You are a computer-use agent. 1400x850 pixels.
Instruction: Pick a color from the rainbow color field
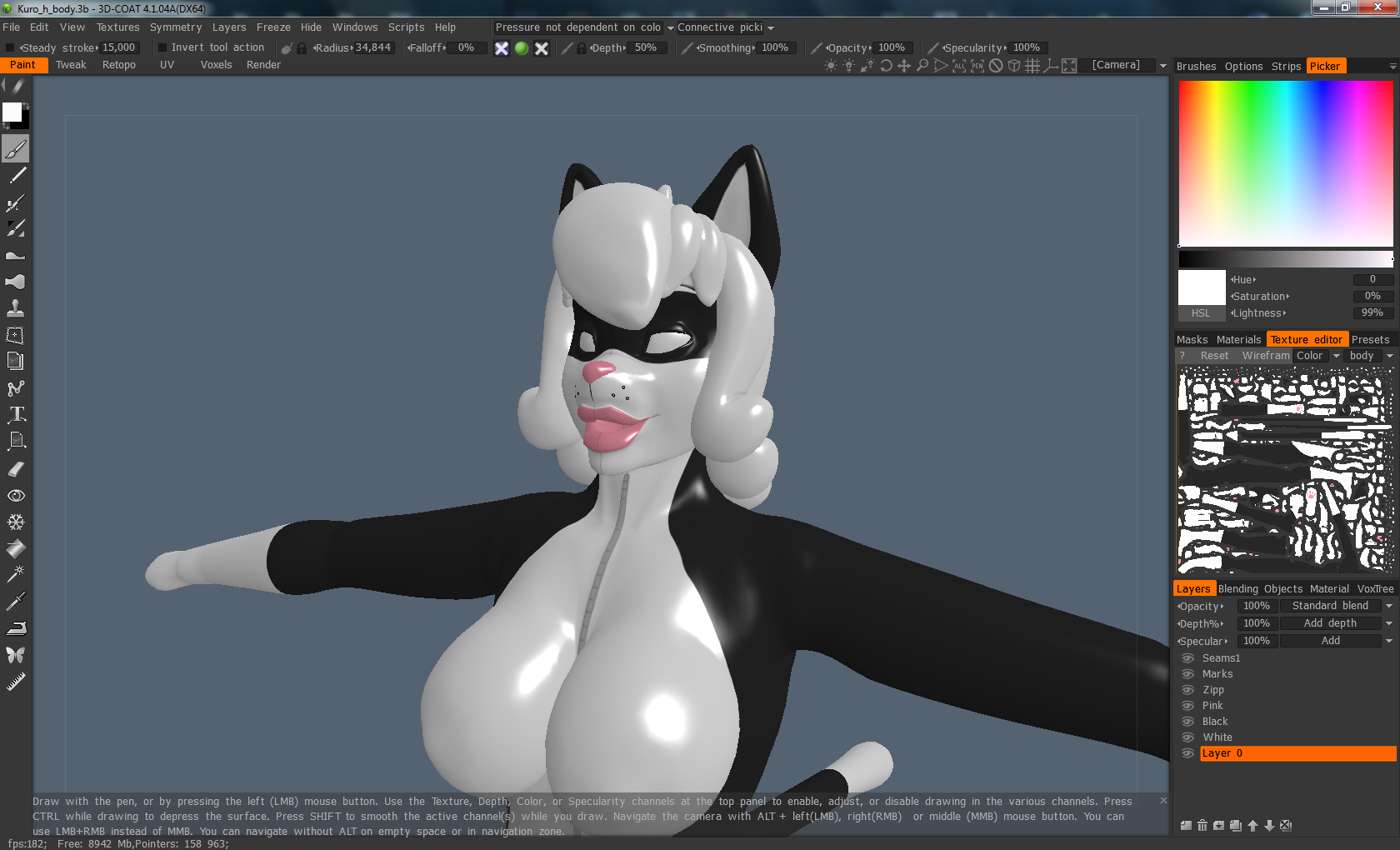[1286, 163]
